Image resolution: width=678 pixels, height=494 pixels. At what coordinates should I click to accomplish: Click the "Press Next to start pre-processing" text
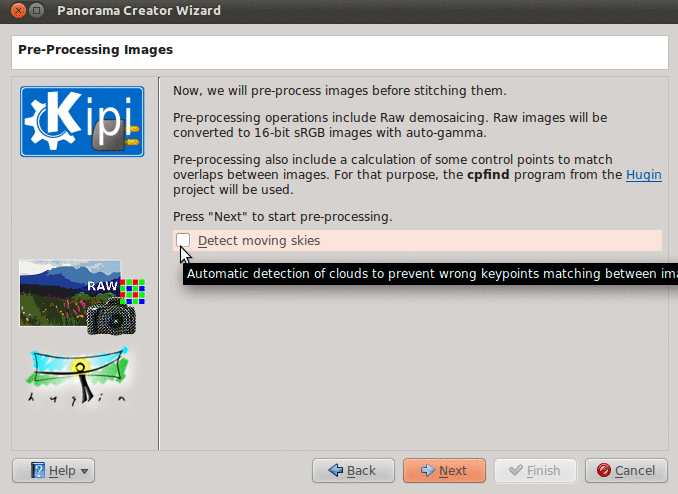pos(282,217)
